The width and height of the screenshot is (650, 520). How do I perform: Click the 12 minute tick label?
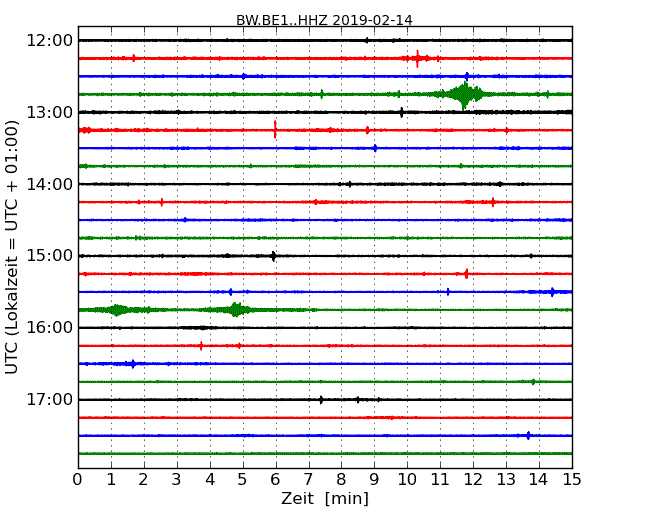tap(473, 479)
